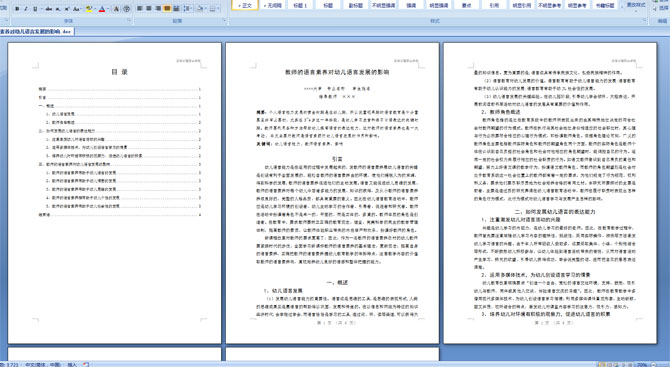Screen dimensions: 670x367
Task: Click the character shading A icon
Action: point(116,9)
